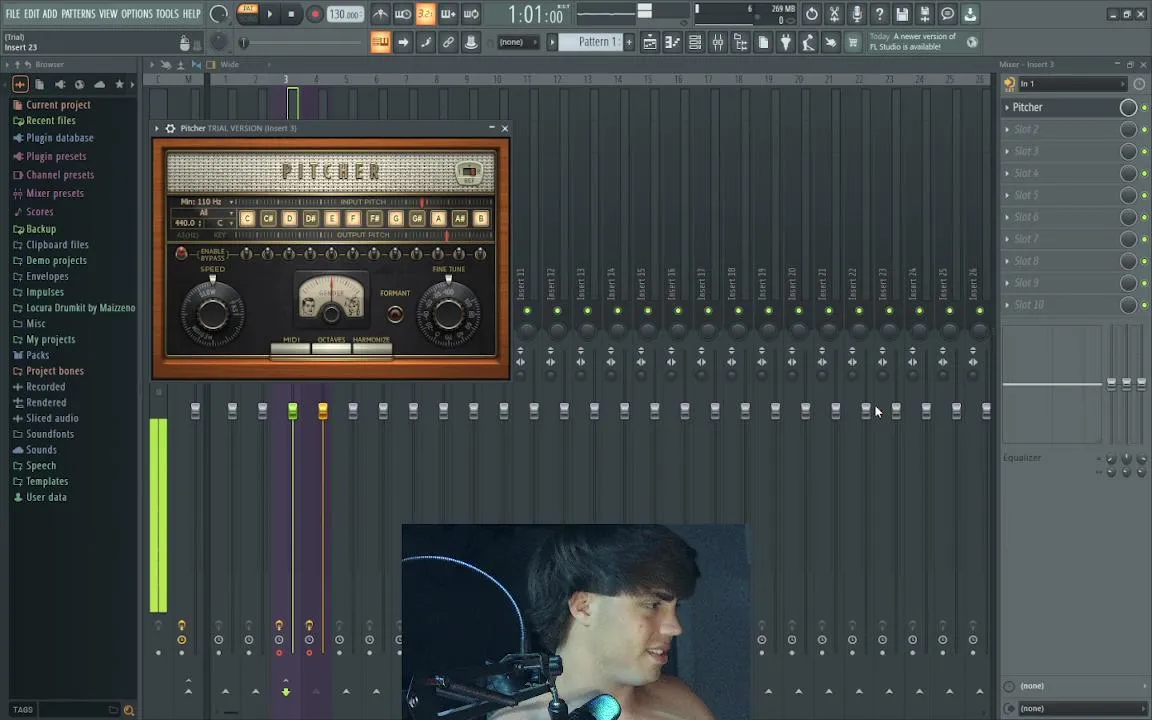Toggle the C note in Pitcher

pos(247,218)
